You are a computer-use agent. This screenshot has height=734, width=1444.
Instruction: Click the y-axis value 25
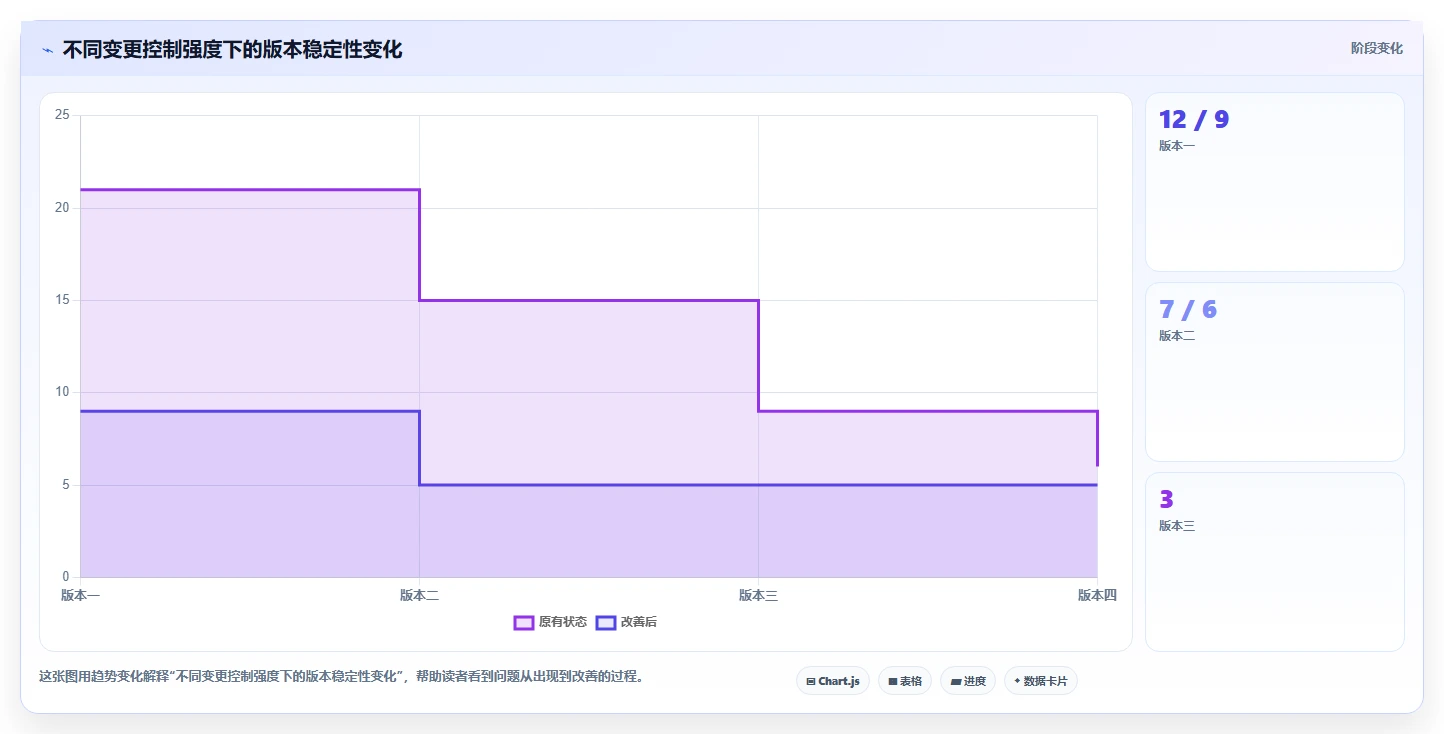tap(62, 115)
